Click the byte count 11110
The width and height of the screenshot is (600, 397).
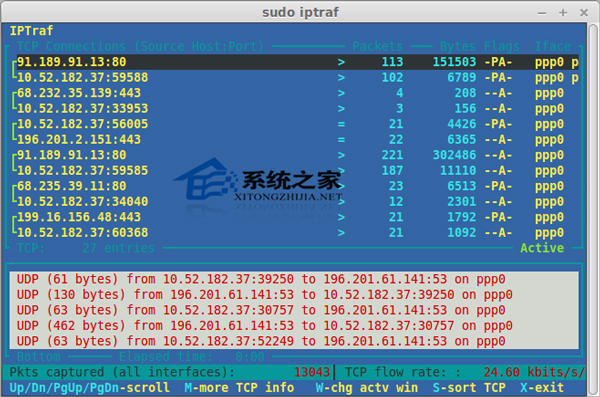458,171
